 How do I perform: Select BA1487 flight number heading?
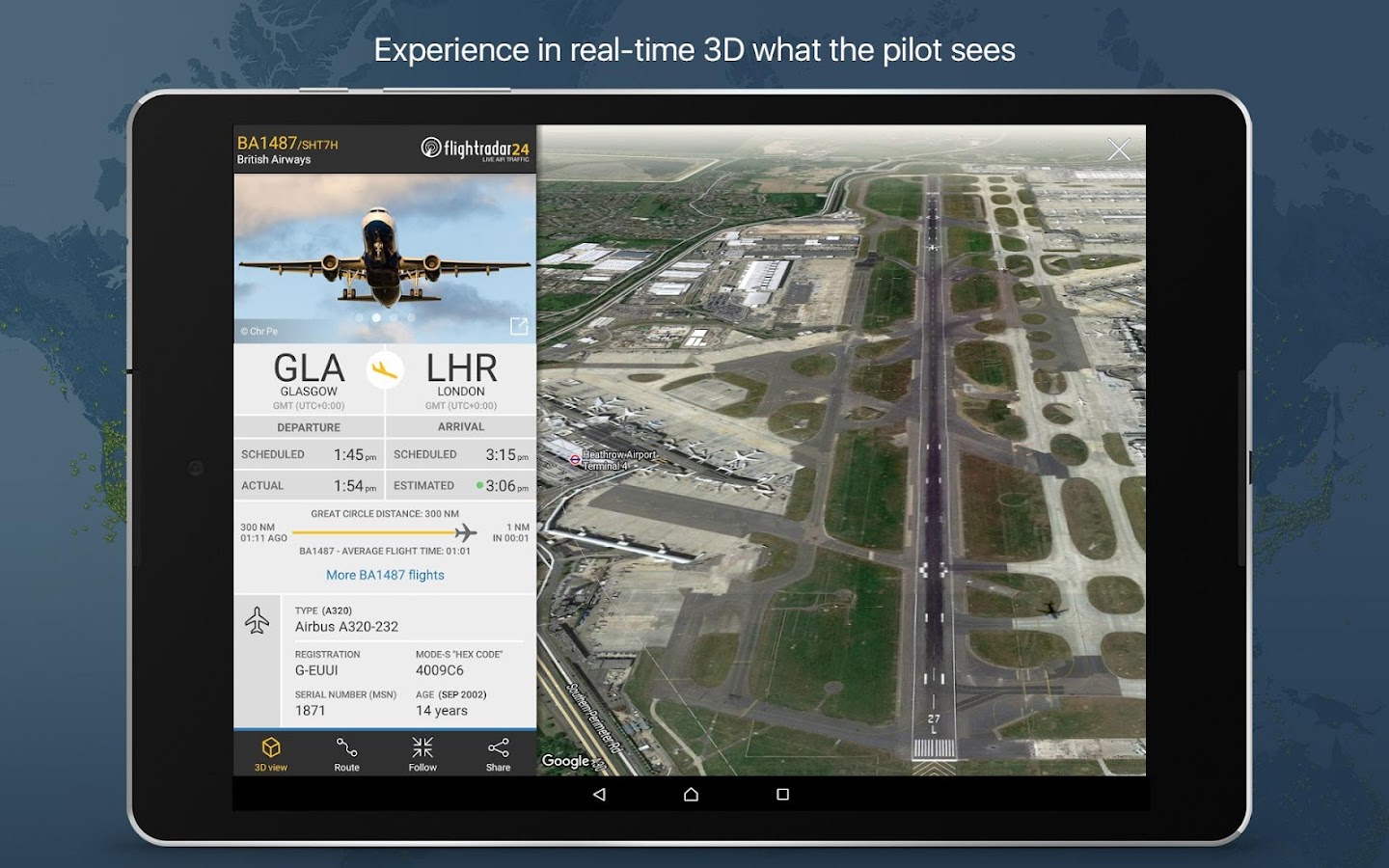[267, 143]
